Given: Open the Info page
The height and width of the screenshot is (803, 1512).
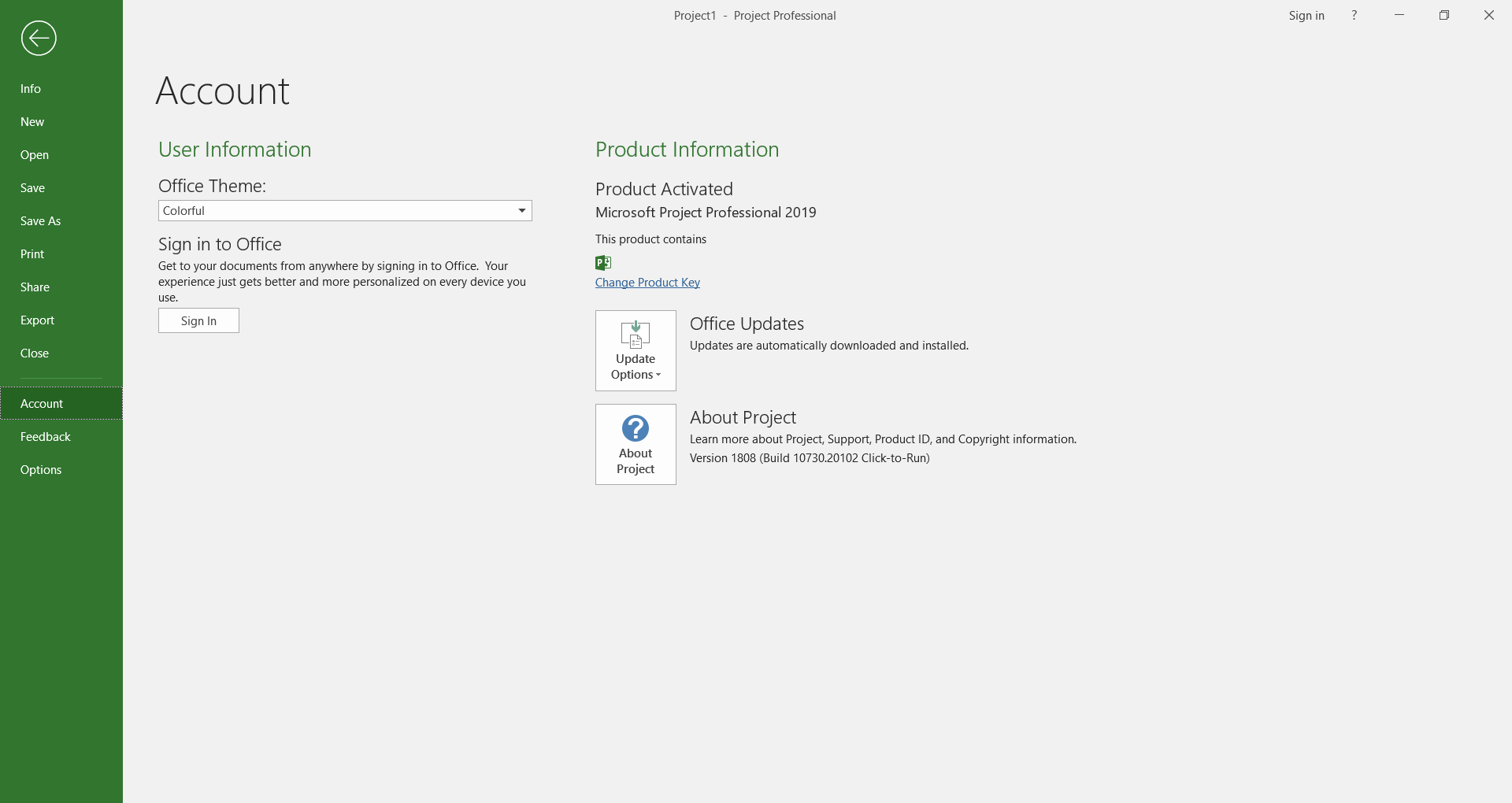Looking at the screenshot, I should coord(61,89).
